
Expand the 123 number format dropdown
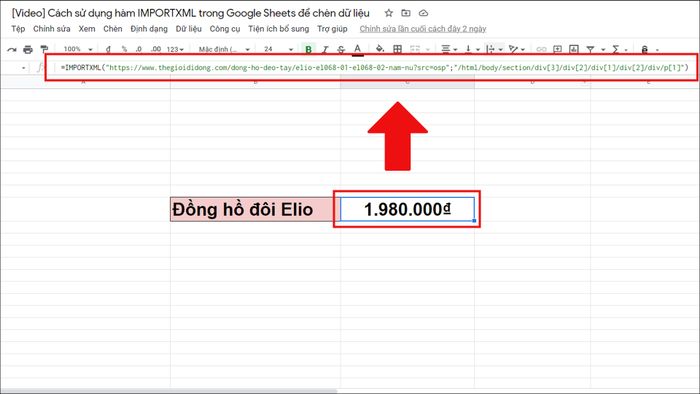[175, 49]
